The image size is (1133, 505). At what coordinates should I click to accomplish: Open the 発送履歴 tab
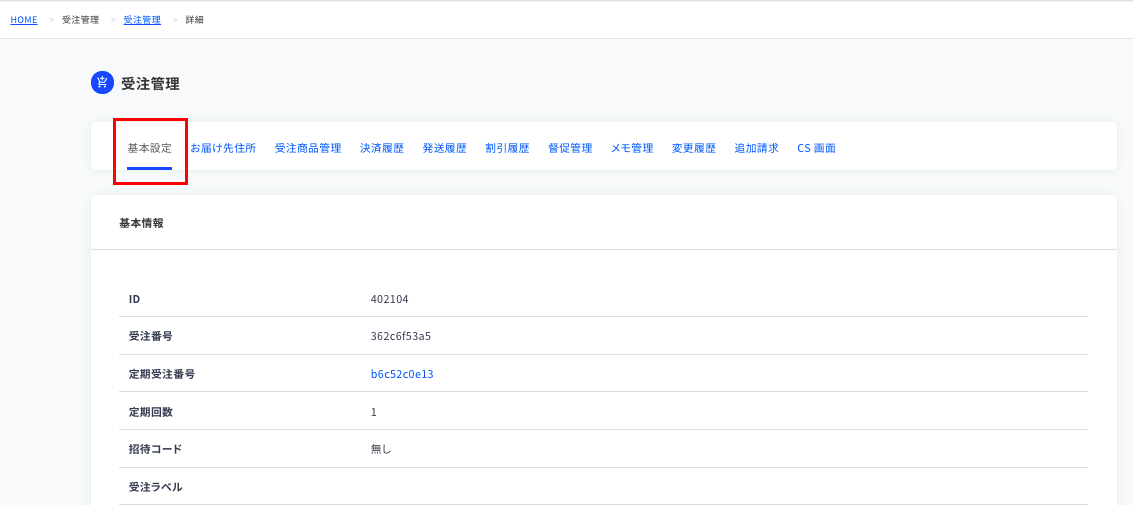click(444, 148)
